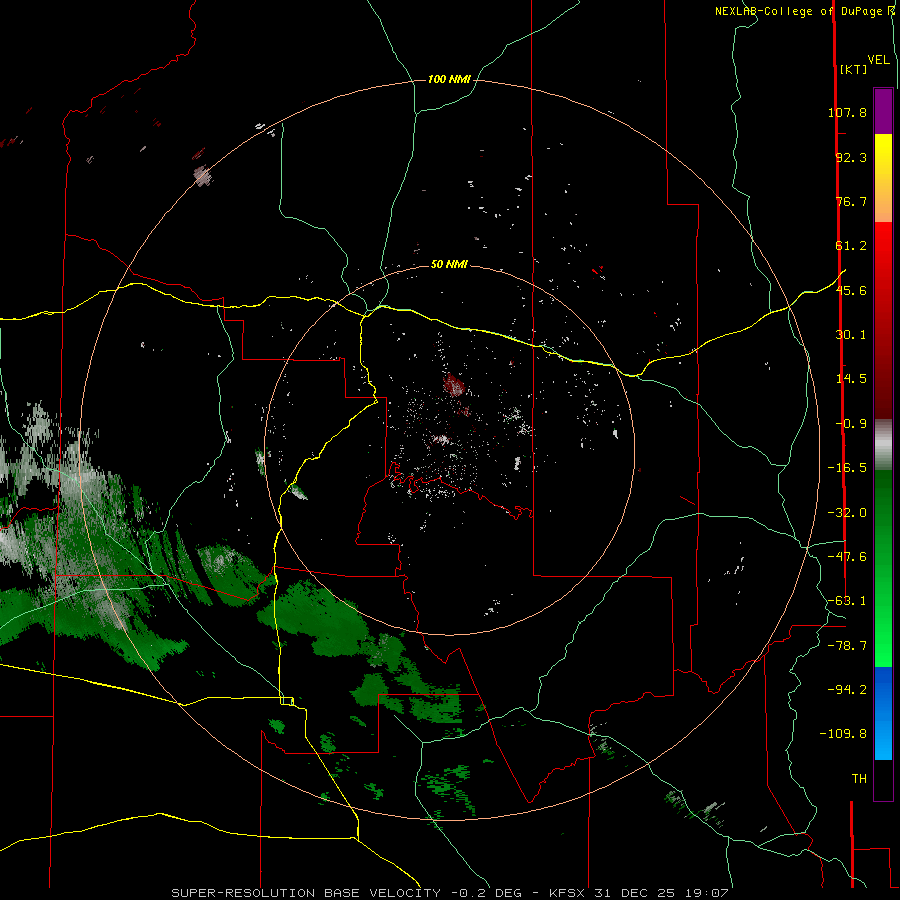Screen dimensions: 900x900
Task: Click the 14.5 legend value
Action: point(851,379)
